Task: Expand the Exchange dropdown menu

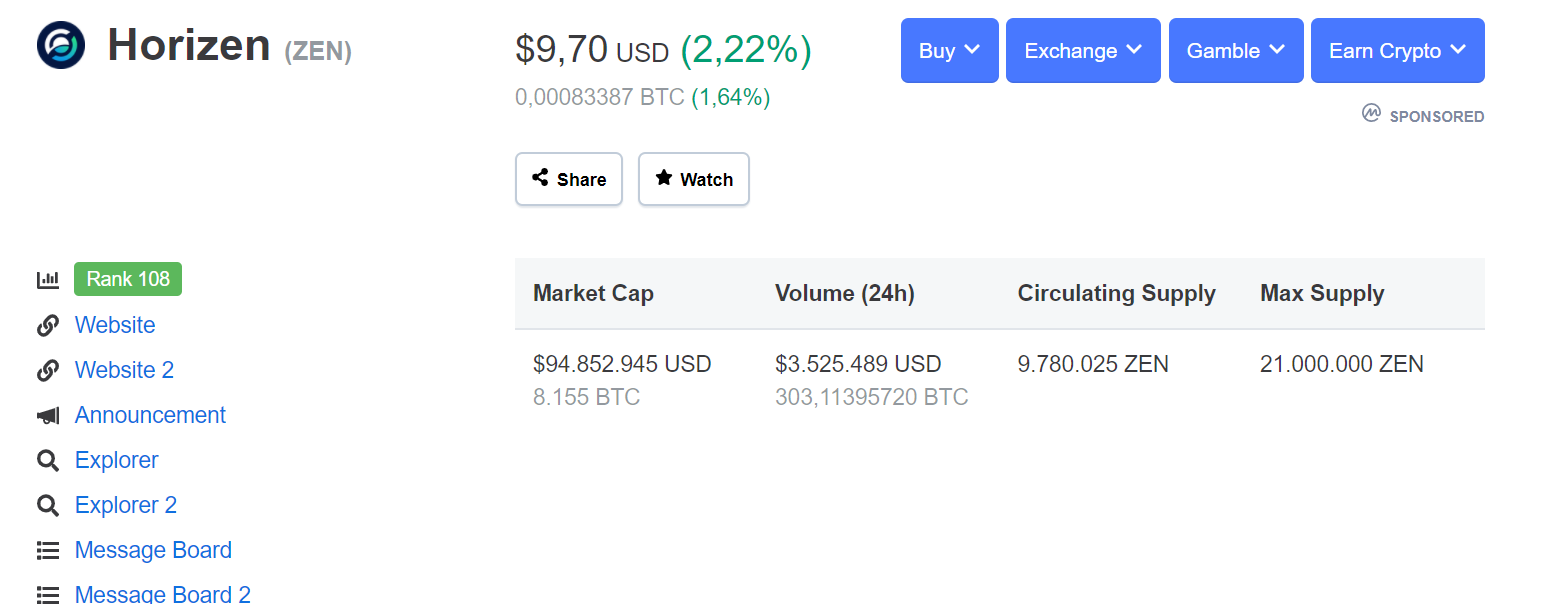Action: click(x=1083, y=51)
